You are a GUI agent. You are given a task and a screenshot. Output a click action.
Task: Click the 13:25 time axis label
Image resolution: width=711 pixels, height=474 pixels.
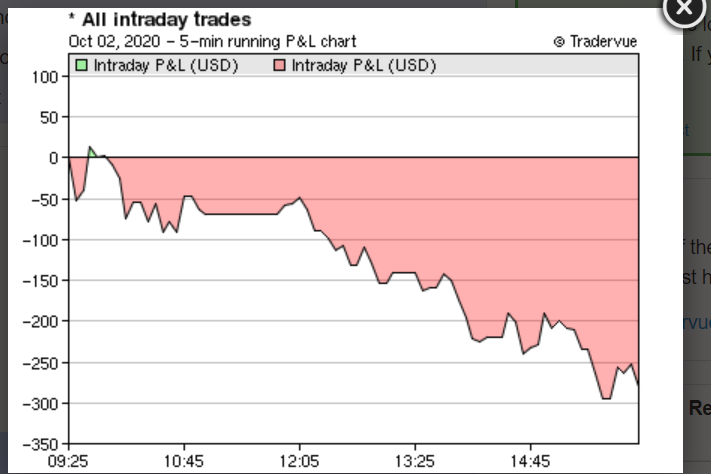point(415,462)
